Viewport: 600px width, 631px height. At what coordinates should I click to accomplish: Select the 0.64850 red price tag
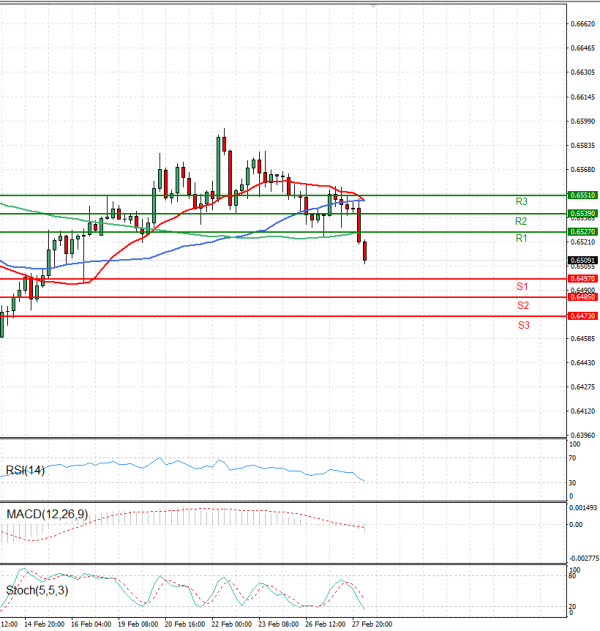click(x=583, y=297)
